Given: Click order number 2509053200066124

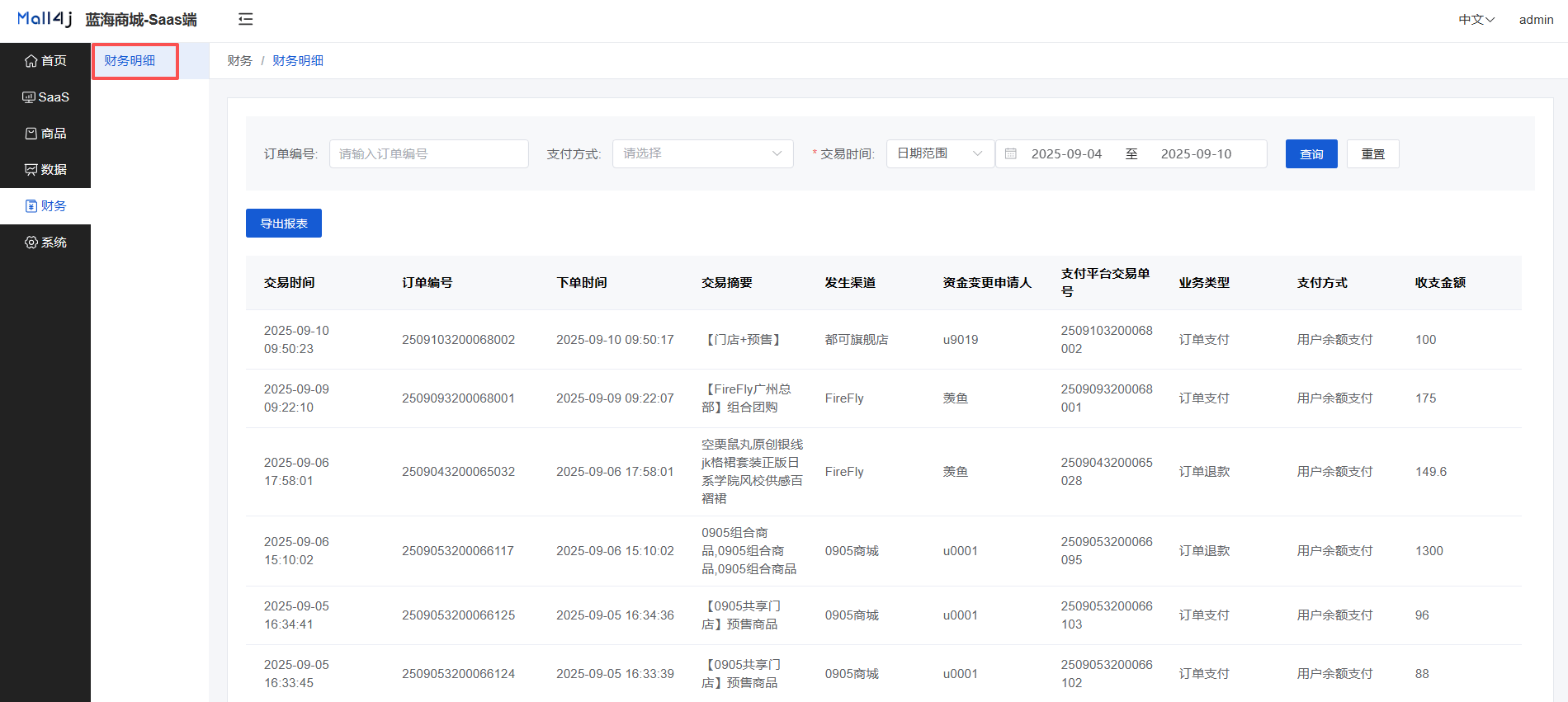Looking at the screenshot, I should pyautogui.click(x=458, y=674).
